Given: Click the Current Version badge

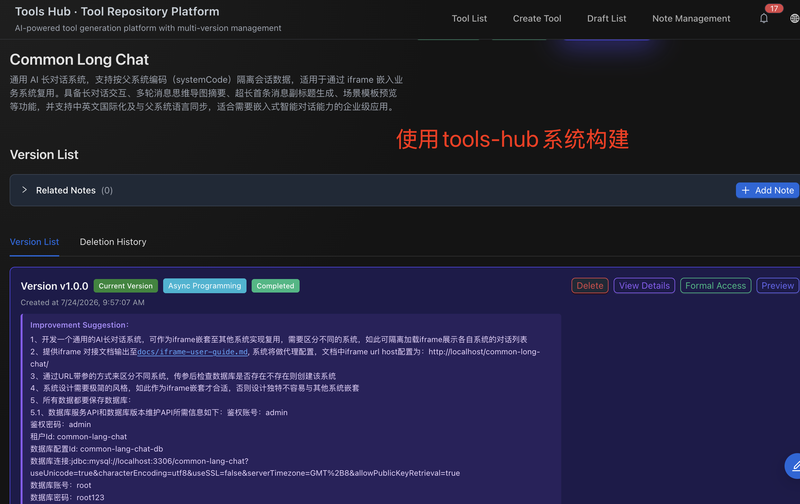Looking at the screenshot, I should tap(126, 286).
